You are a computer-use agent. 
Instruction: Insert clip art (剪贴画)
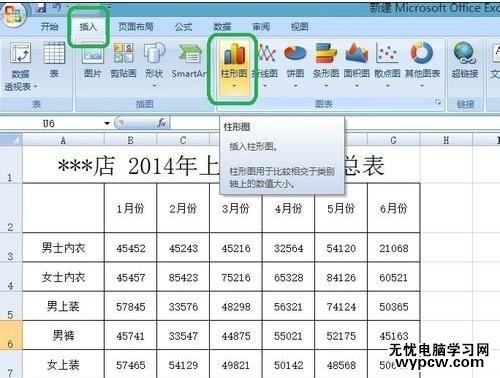click(123, 61)
